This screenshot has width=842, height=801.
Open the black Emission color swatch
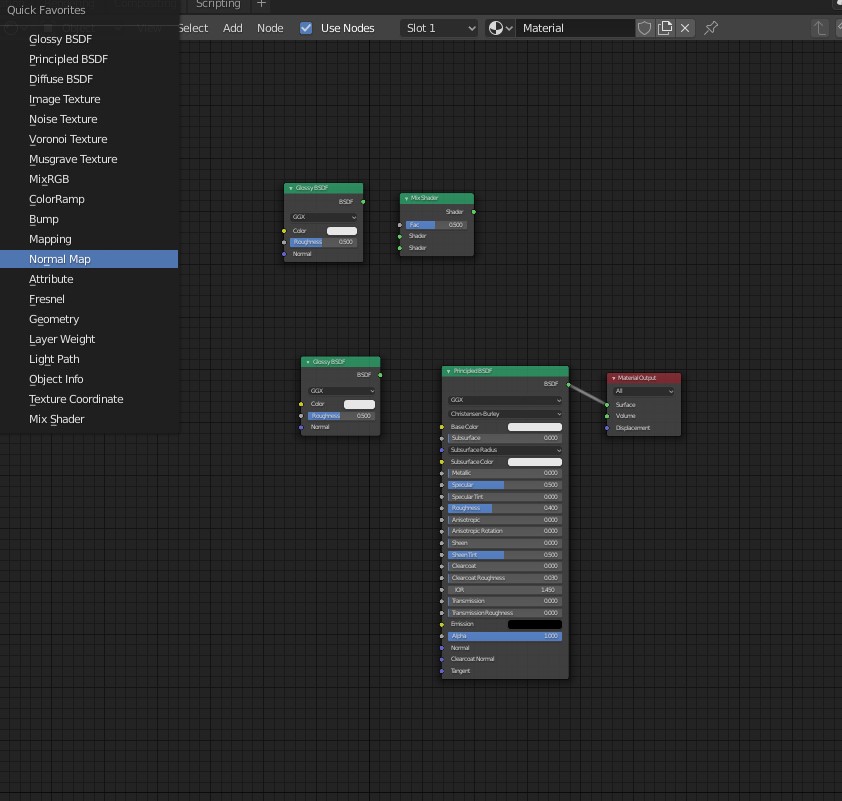(535, 624)
